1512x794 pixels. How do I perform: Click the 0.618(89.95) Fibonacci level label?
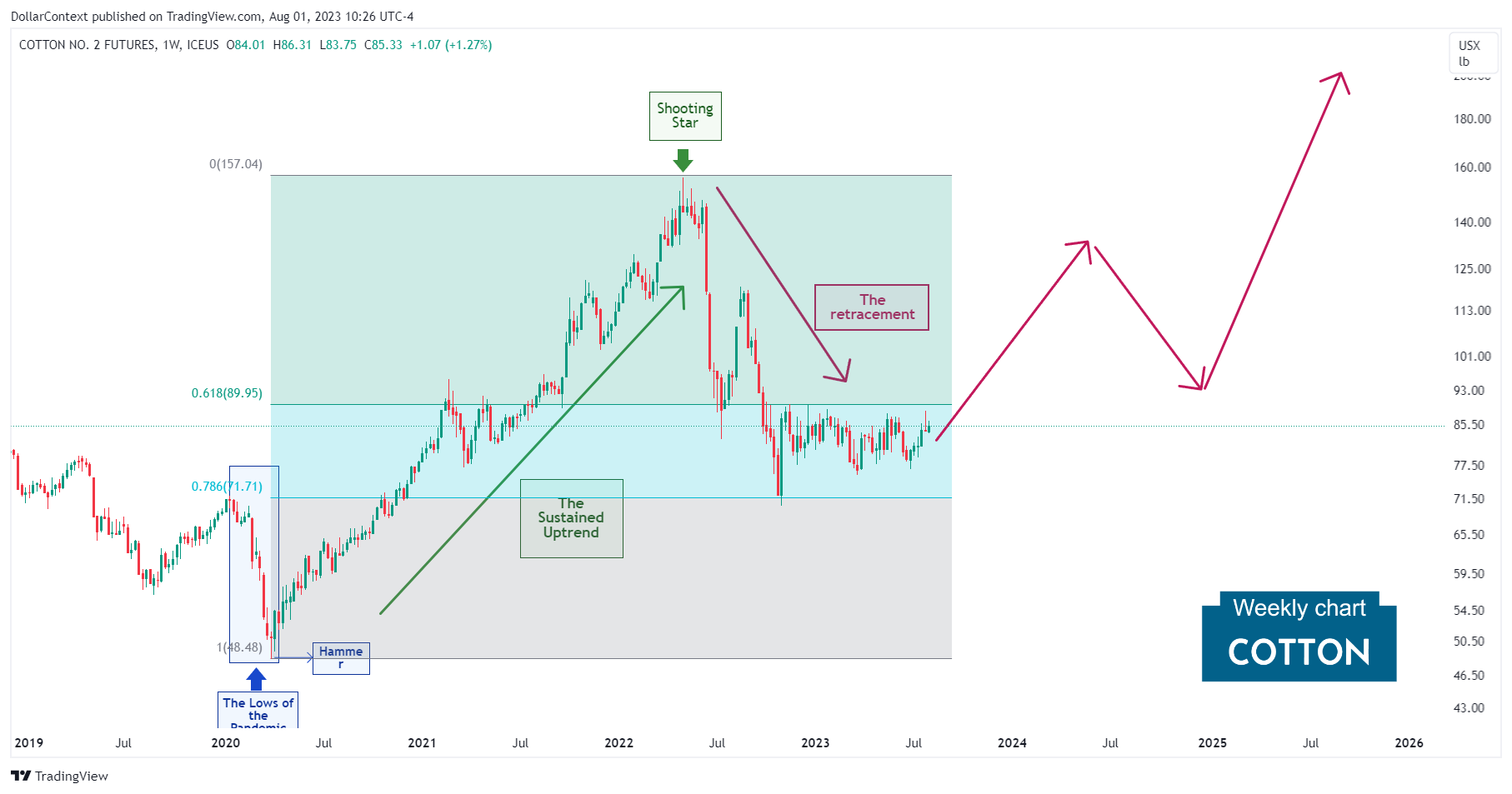pos(227,393)
